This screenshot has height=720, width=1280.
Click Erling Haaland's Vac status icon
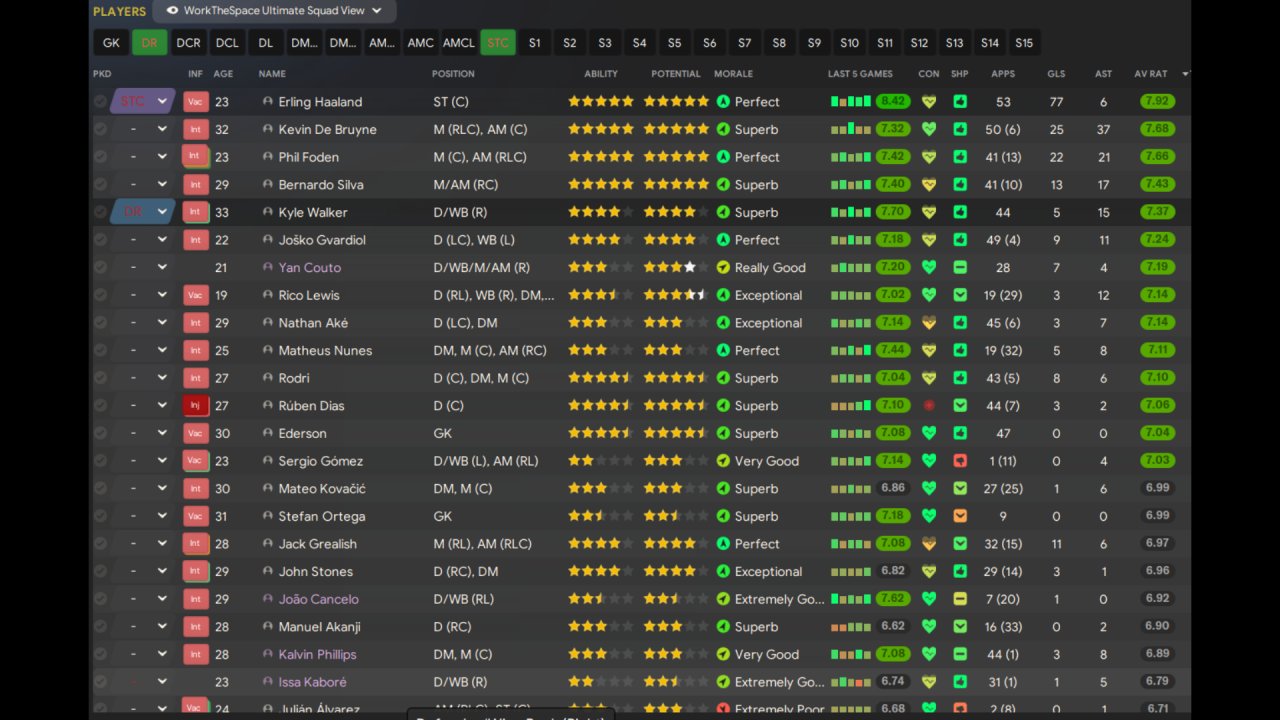[x=195, y=101]
